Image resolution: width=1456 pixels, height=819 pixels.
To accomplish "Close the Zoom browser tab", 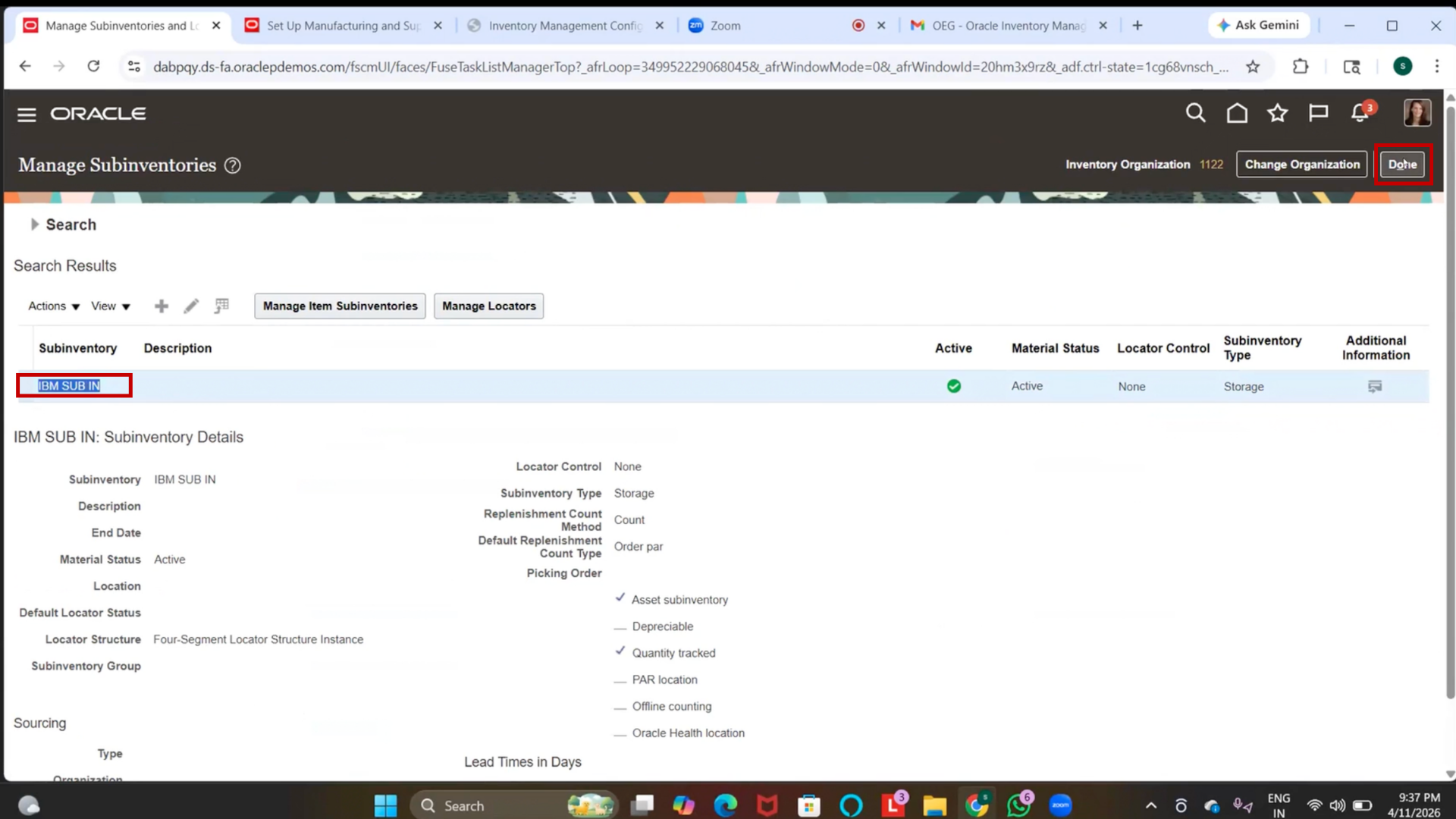I will pos(881,26).
